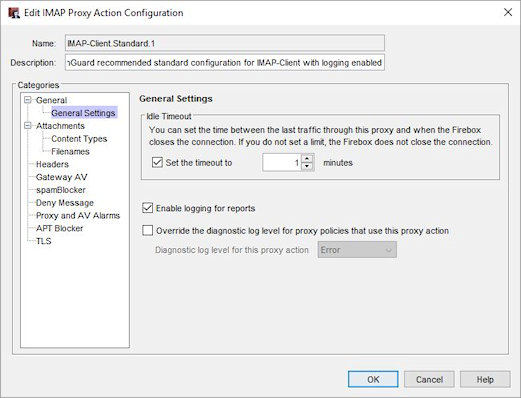Click the WatchGuard app icon in title bar
521x398 pixels.
pyautogui.click(x=14, y=13)
